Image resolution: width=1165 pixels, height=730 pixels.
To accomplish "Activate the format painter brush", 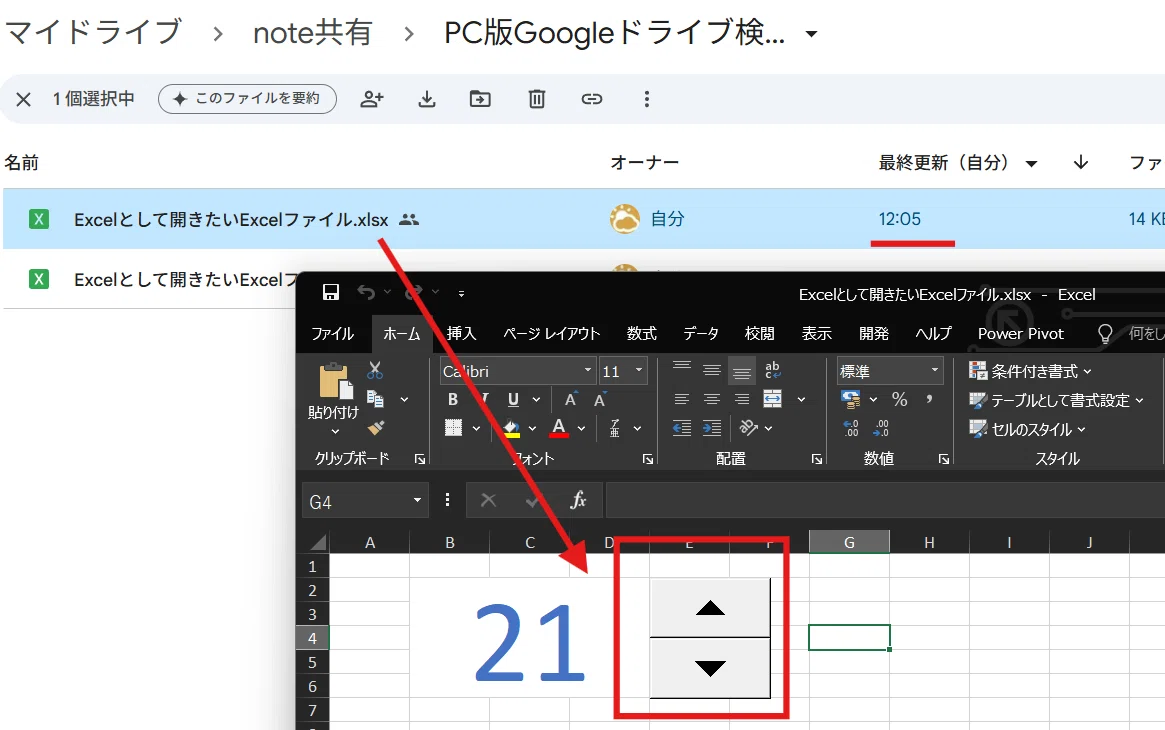I will [376, 428].
